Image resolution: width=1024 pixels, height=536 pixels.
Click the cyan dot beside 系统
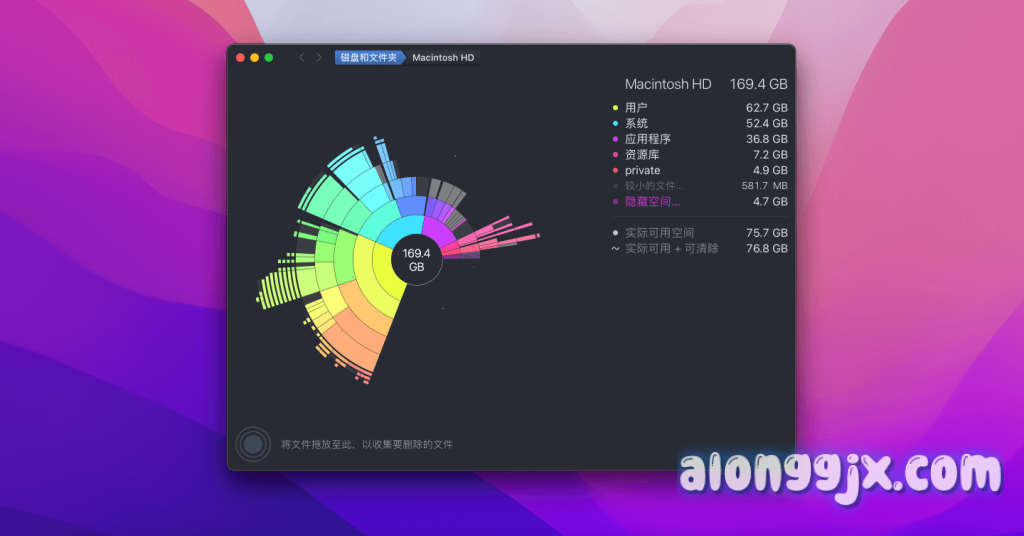[x=616, y=123]
